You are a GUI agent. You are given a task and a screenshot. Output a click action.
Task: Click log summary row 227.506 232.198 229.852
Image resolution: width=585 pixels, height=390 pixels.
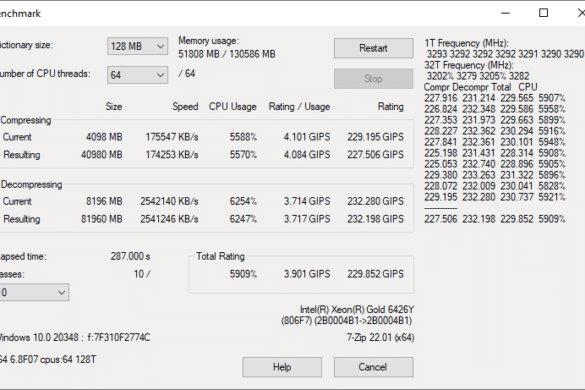pos(495,219)
